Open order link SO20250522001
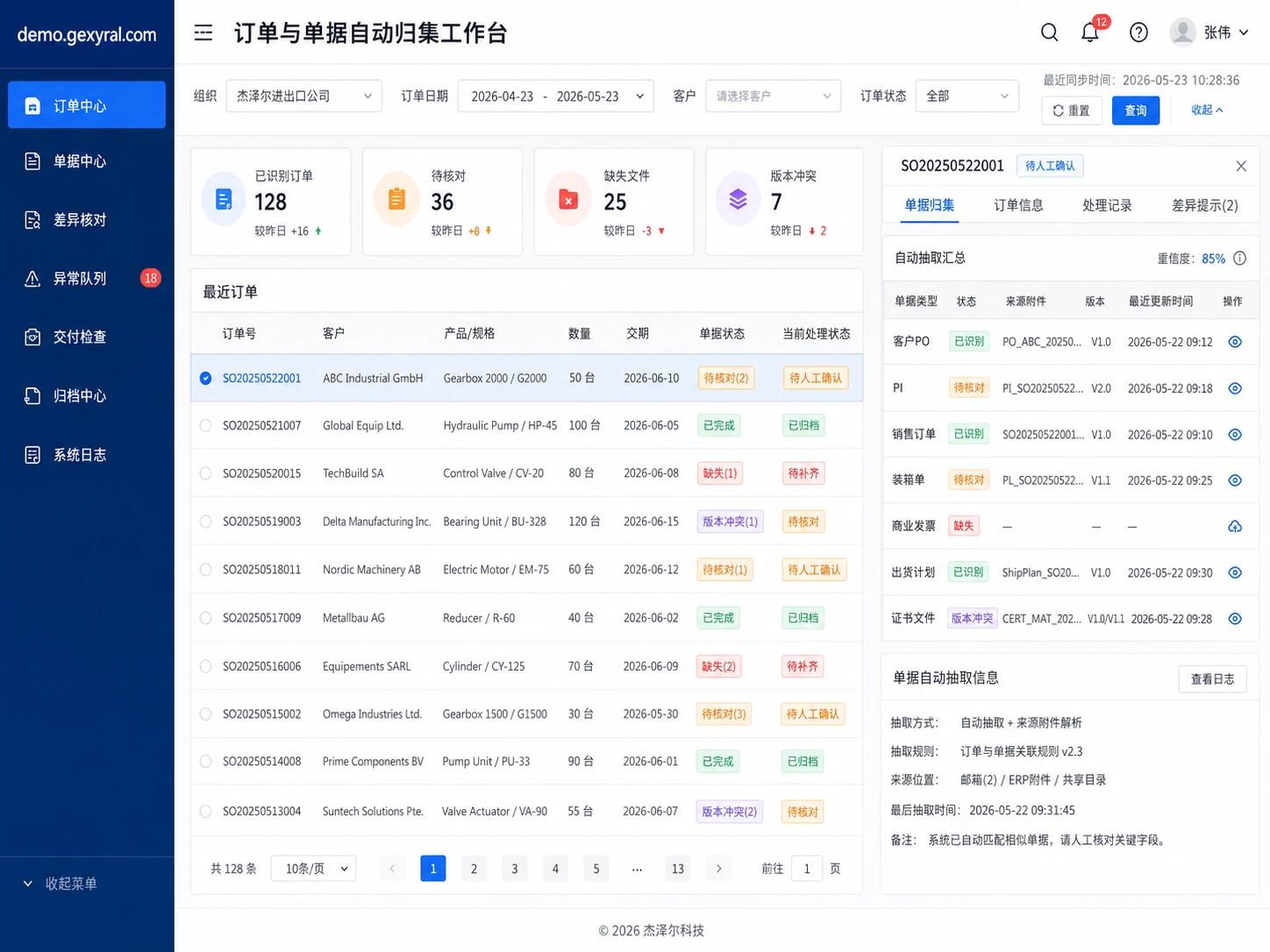This screenshot has height=952, width=1270. 261,379
